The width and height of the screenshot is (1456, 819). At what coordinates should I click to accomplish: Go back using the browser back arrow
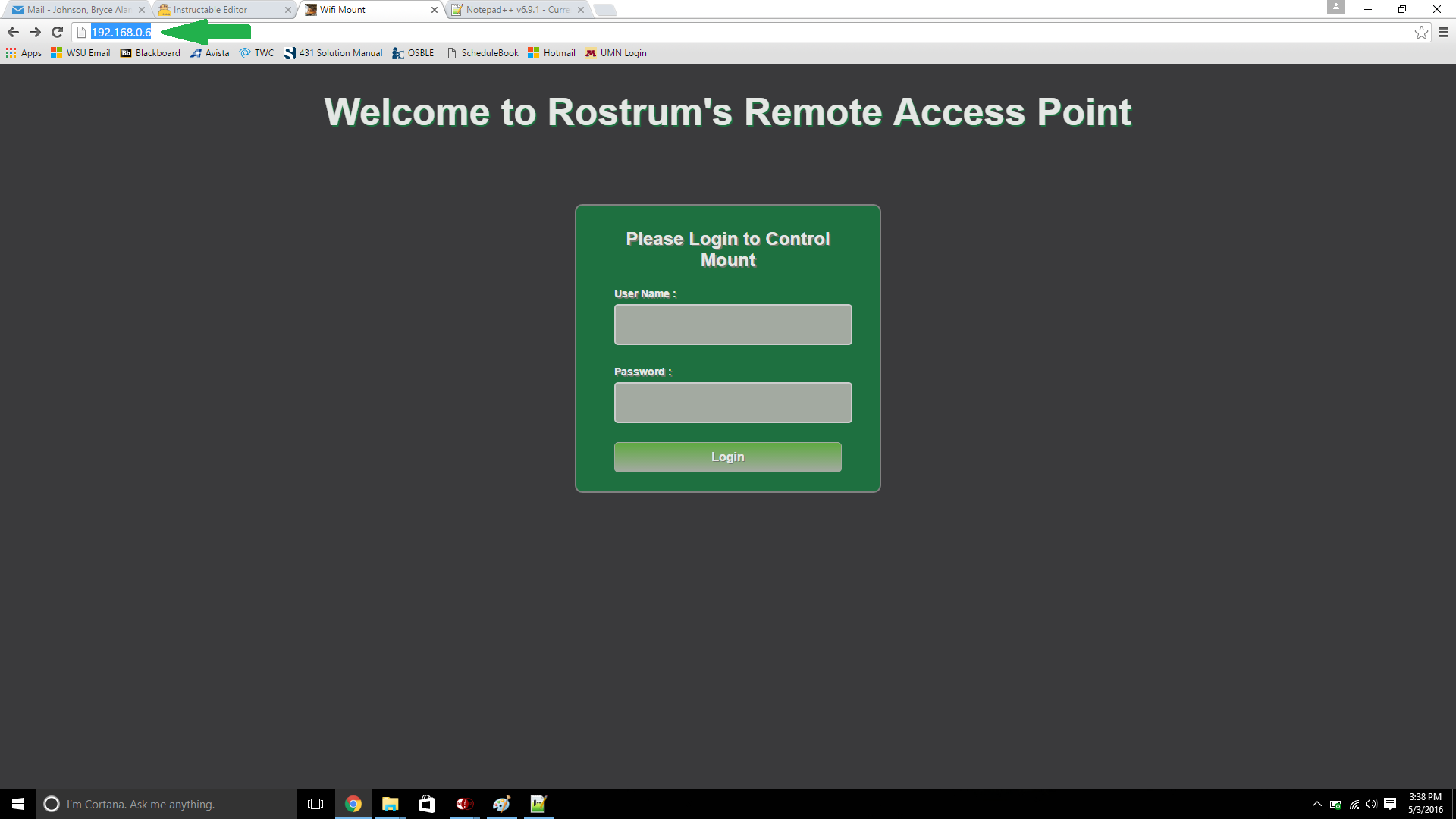13,32
